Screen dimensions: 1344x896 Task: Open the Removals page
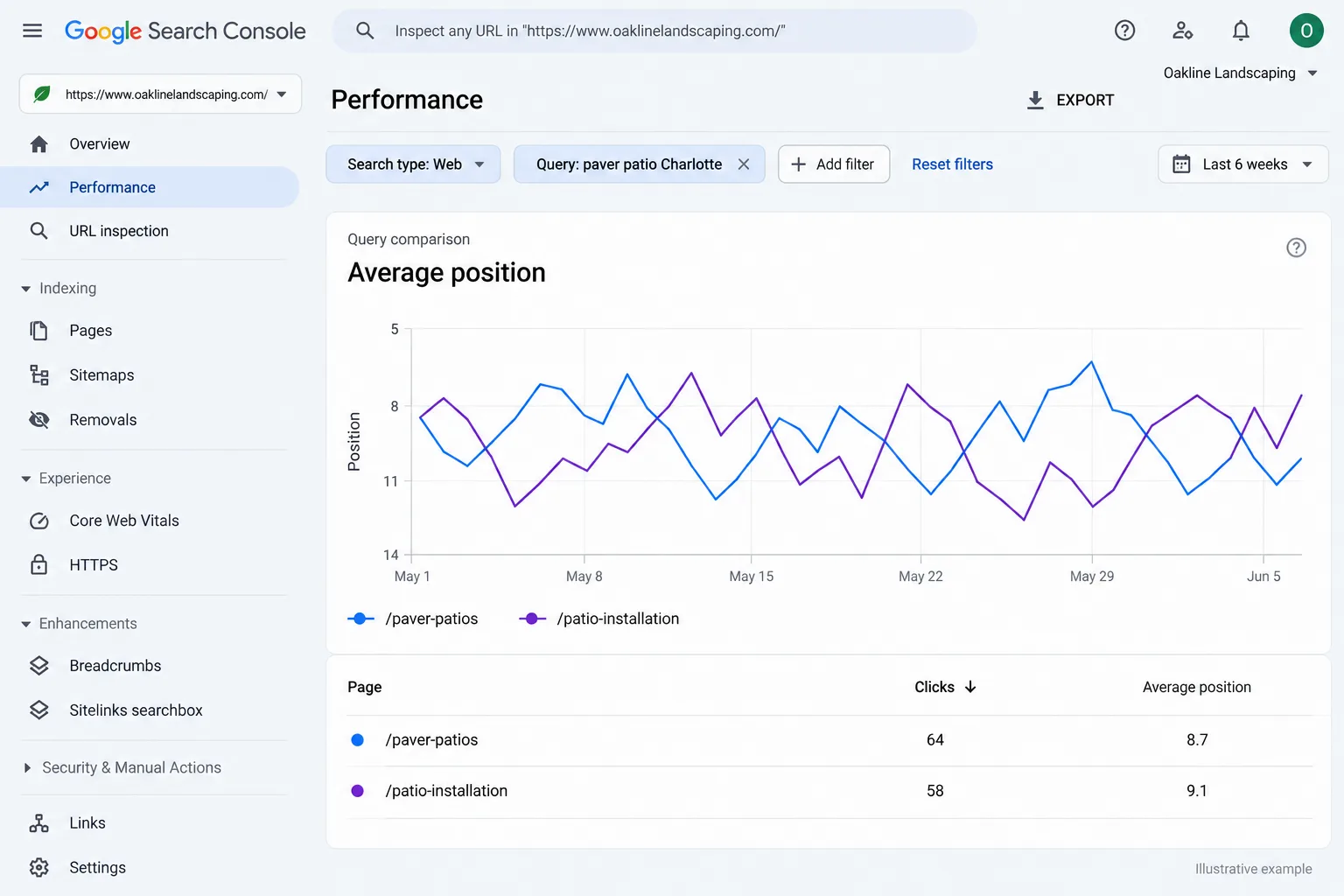pos(150,420)
